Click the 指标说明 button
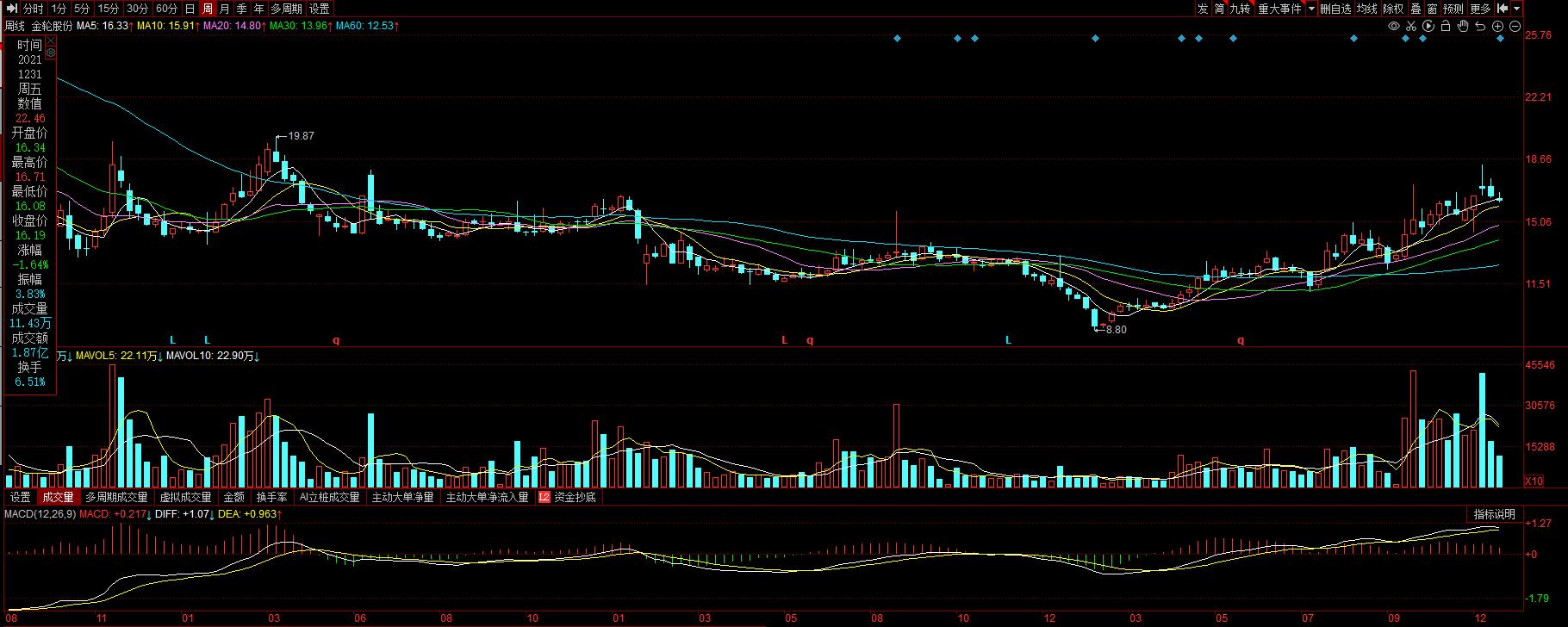The height and width of the screenshot is (627, 1568). point(1494,514)
